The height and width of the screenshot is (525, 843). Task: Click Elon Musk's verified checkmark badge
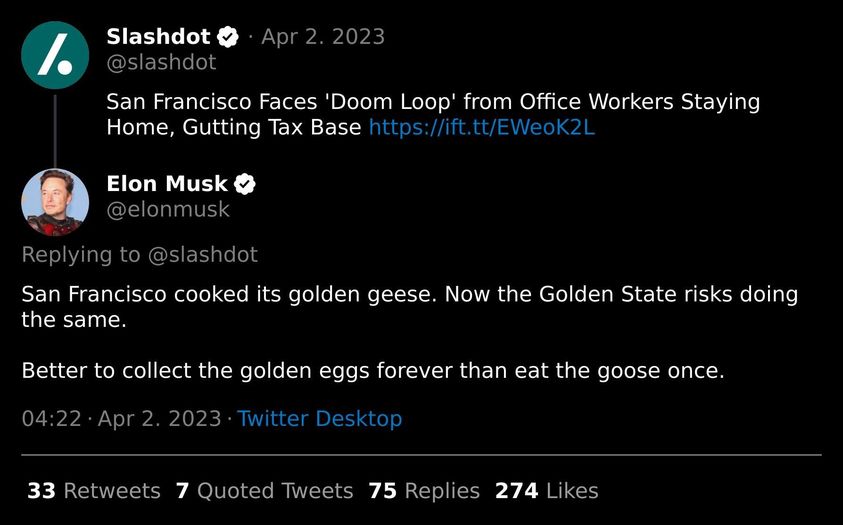point(245,184)
